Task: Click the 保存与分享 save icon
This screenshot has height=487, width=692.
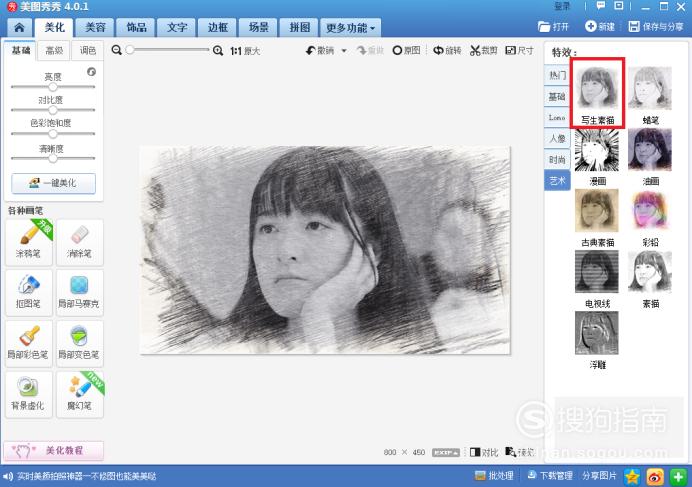Action: pyautogui.click(x=634, y=26)
